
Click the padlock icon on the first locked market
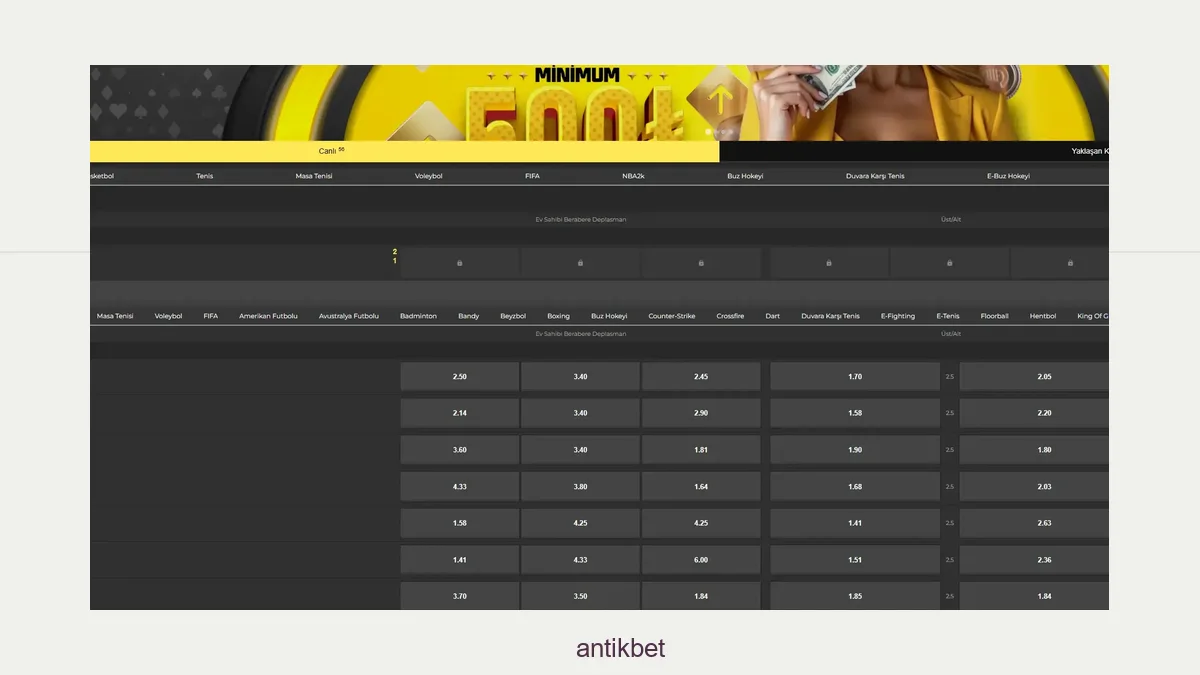[460, 262]
